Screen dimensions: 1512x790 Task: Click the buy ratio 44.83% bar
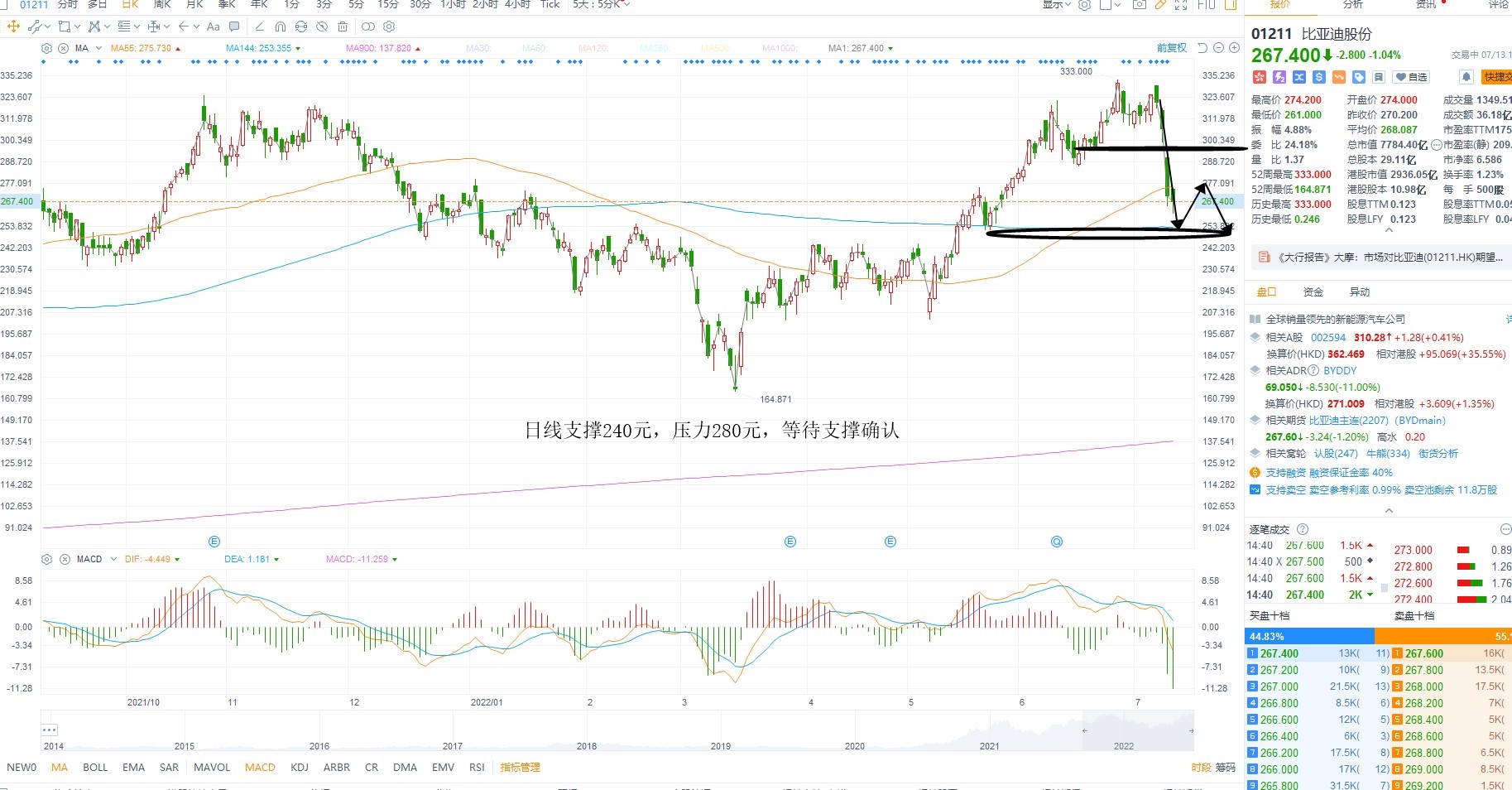[1309, 636]
